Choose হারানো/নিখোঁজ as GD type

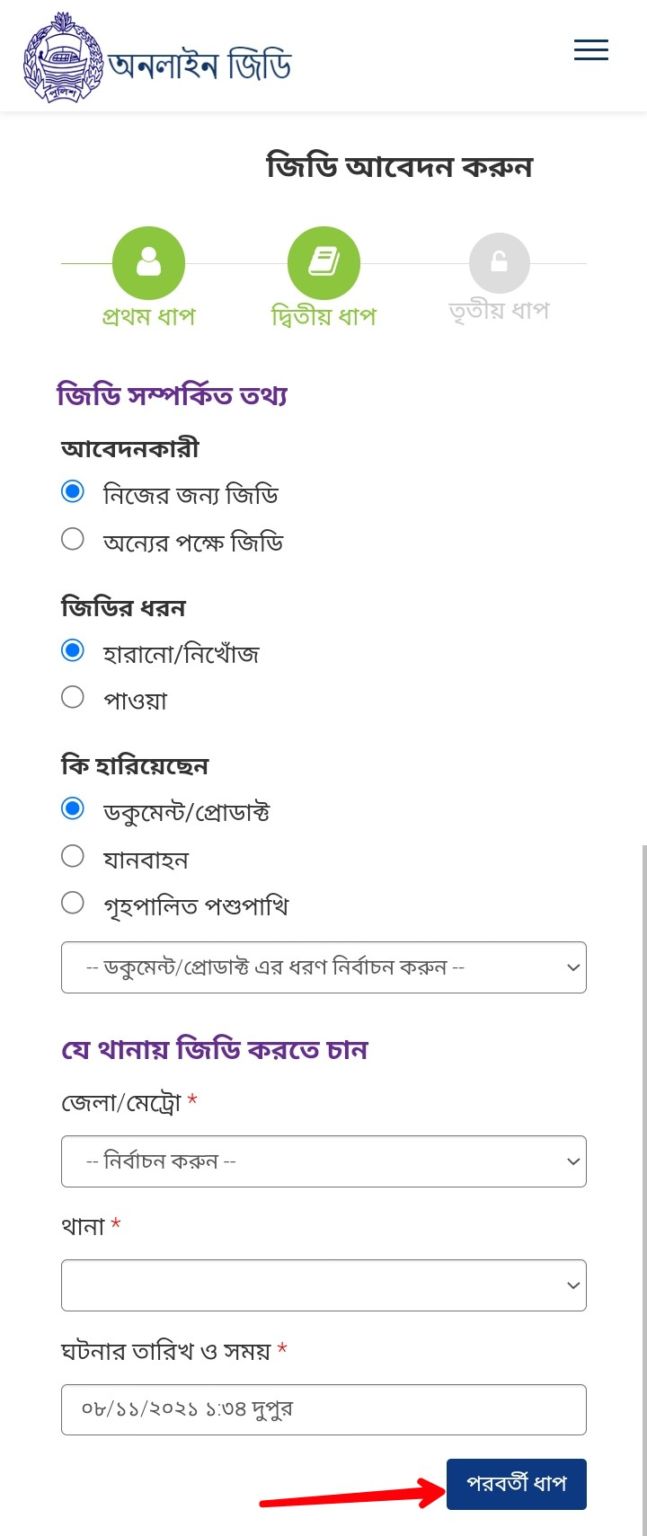click(x=72, y=651)
